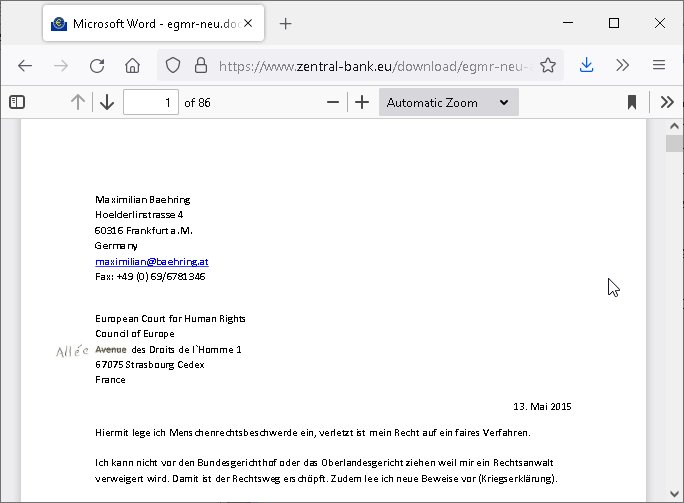Click the text 'of 86'
Screen dimensions: 684x503
tap(197, 103)
